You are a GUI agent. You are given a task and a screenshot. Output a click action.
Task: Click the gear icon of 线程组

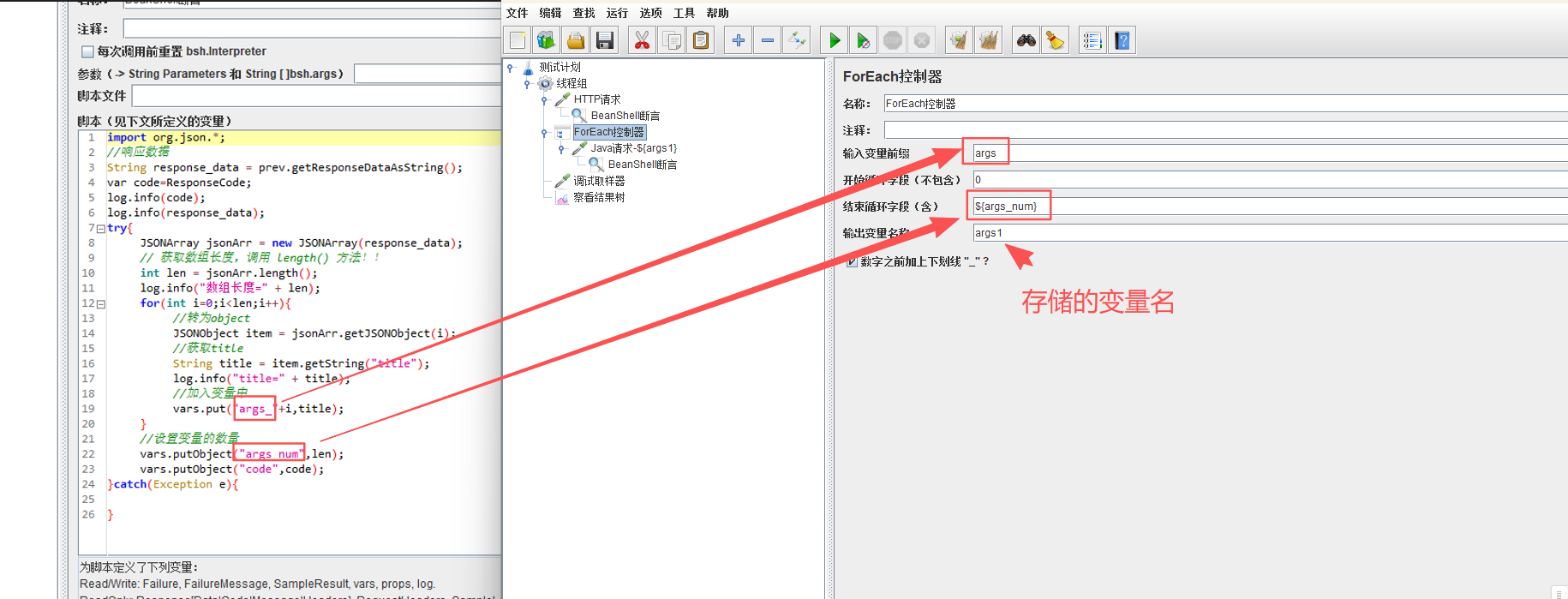(x=545, y=83)
